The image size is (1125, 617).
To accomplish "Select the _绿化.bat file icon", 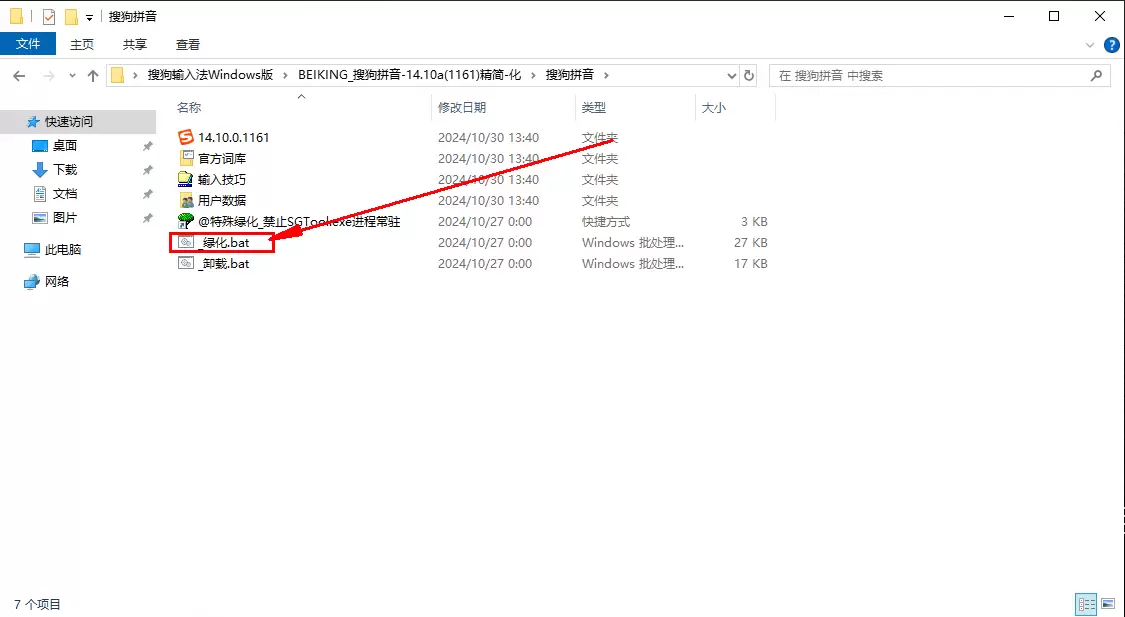I will (186, 242).
